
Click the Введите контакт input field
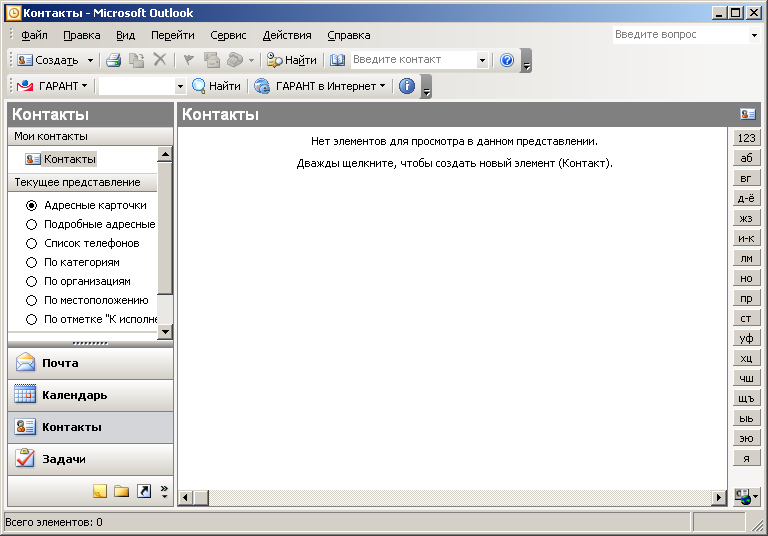click(x=413, y=60)
